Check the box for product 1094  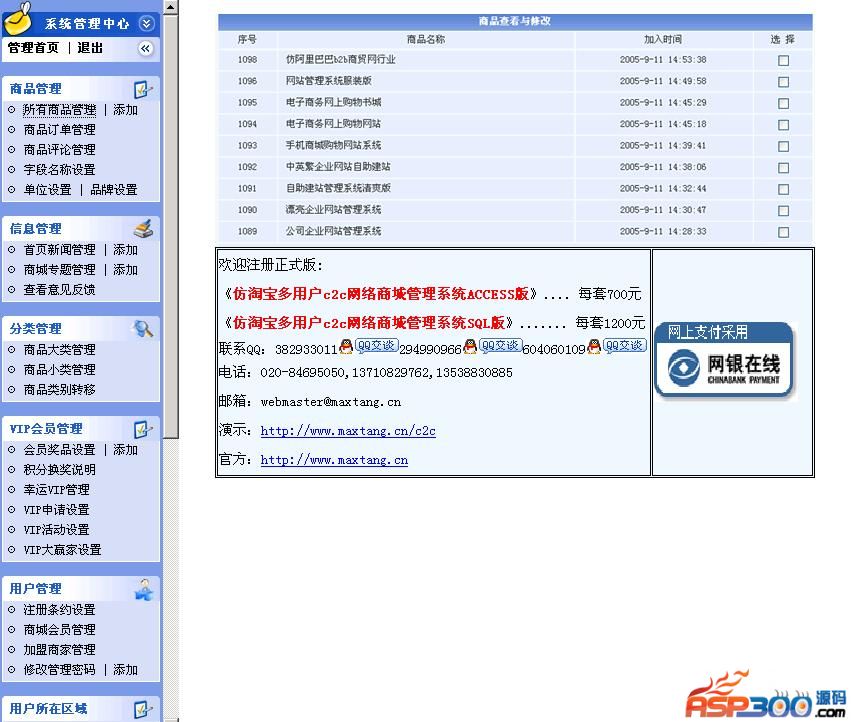783,125
